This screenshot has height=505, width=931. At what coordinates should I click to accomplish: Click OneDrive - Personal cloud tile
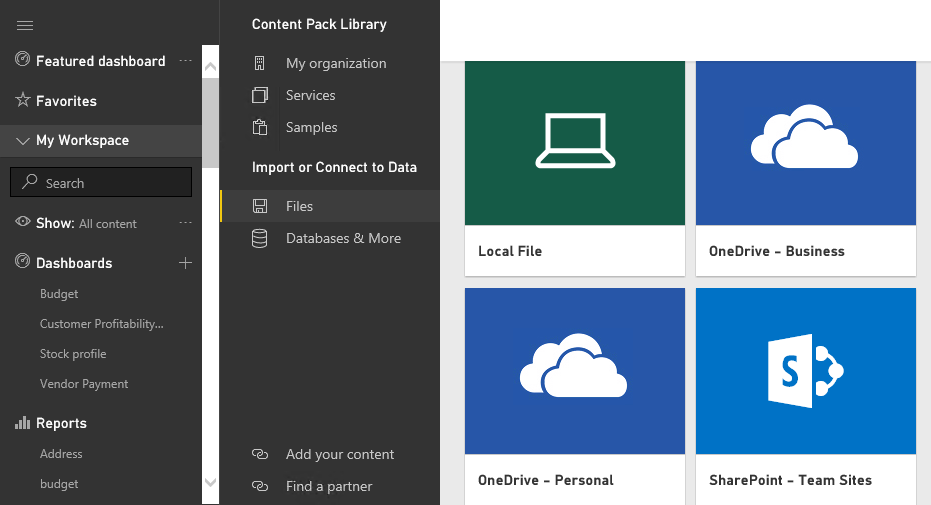(x=575, y=371)
